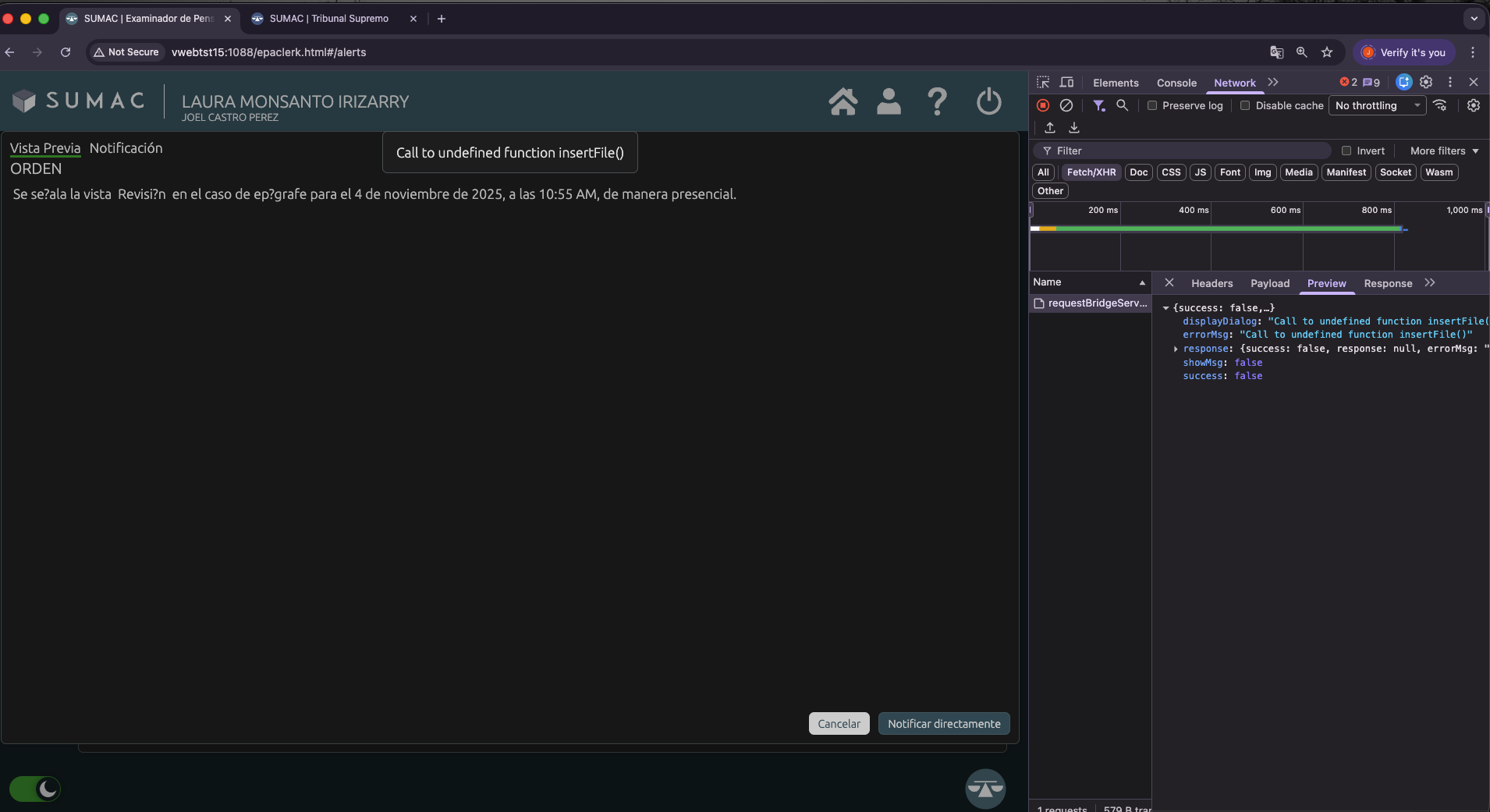
Task: Clear the network log
Action: (x=1066, y=105)
